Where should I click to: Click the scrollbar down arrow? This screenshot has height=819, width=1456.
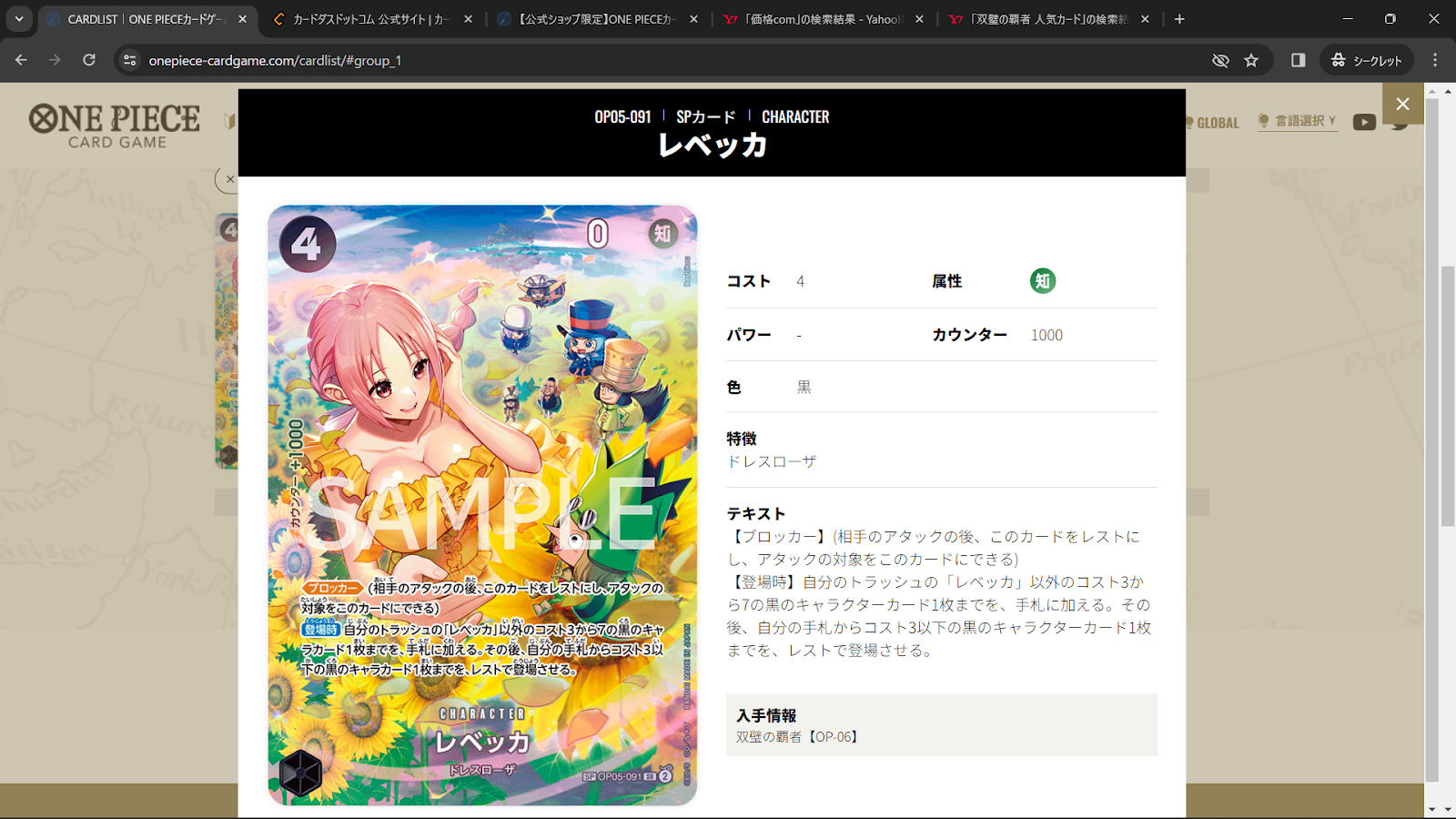point(1447,810)
